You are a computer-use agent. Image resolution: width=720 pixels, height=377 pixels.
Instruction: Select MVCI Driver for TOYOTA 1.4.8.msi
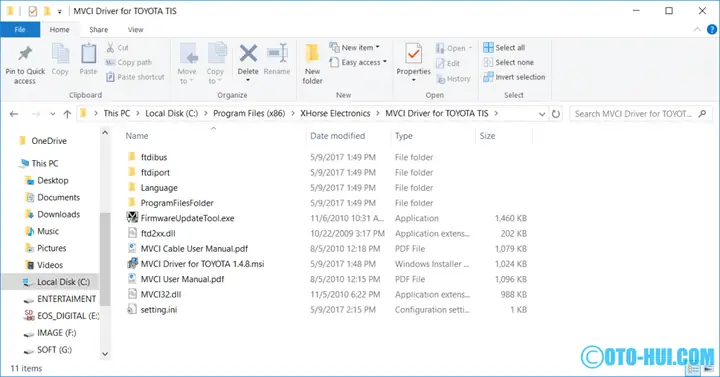(x=202, y=264)
